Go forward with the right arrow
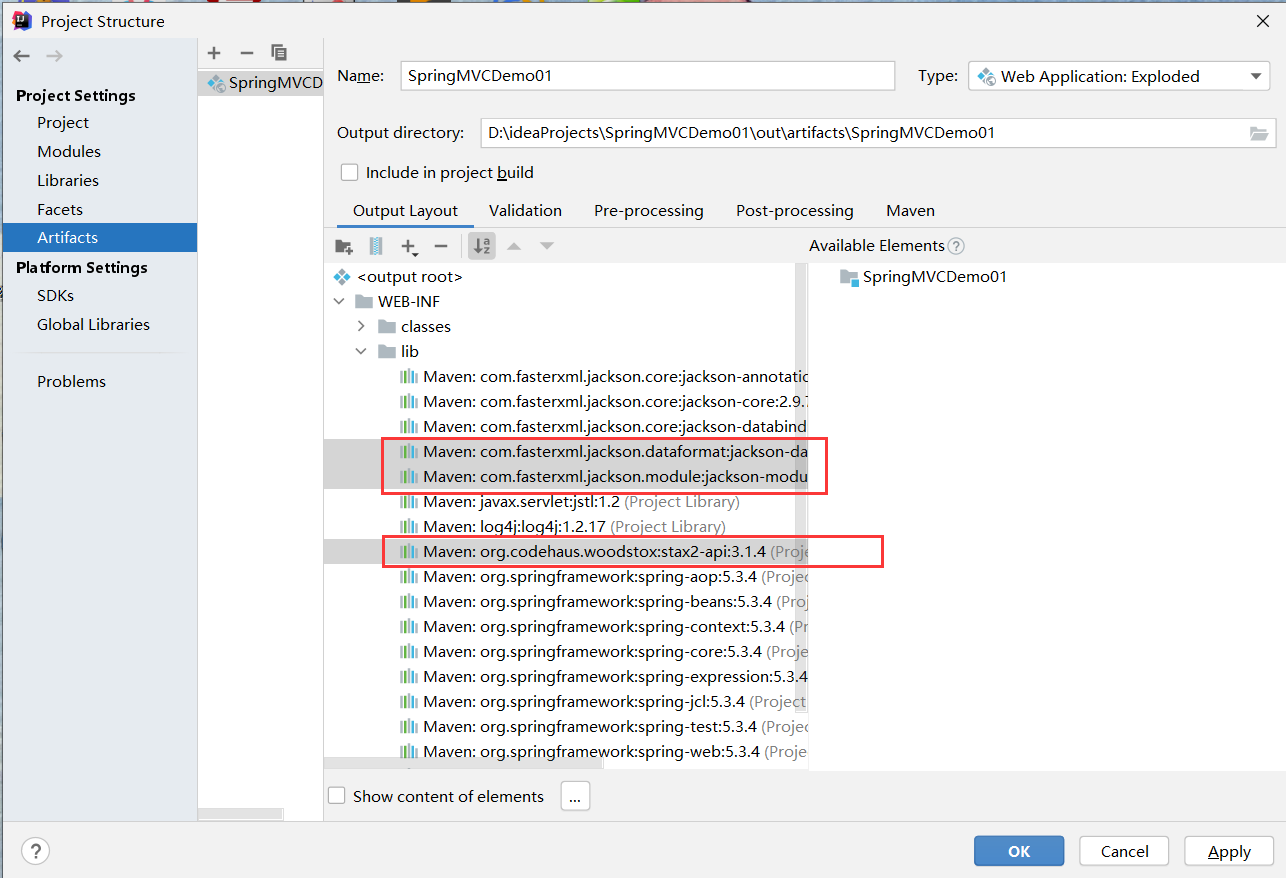 pos(54,56)
